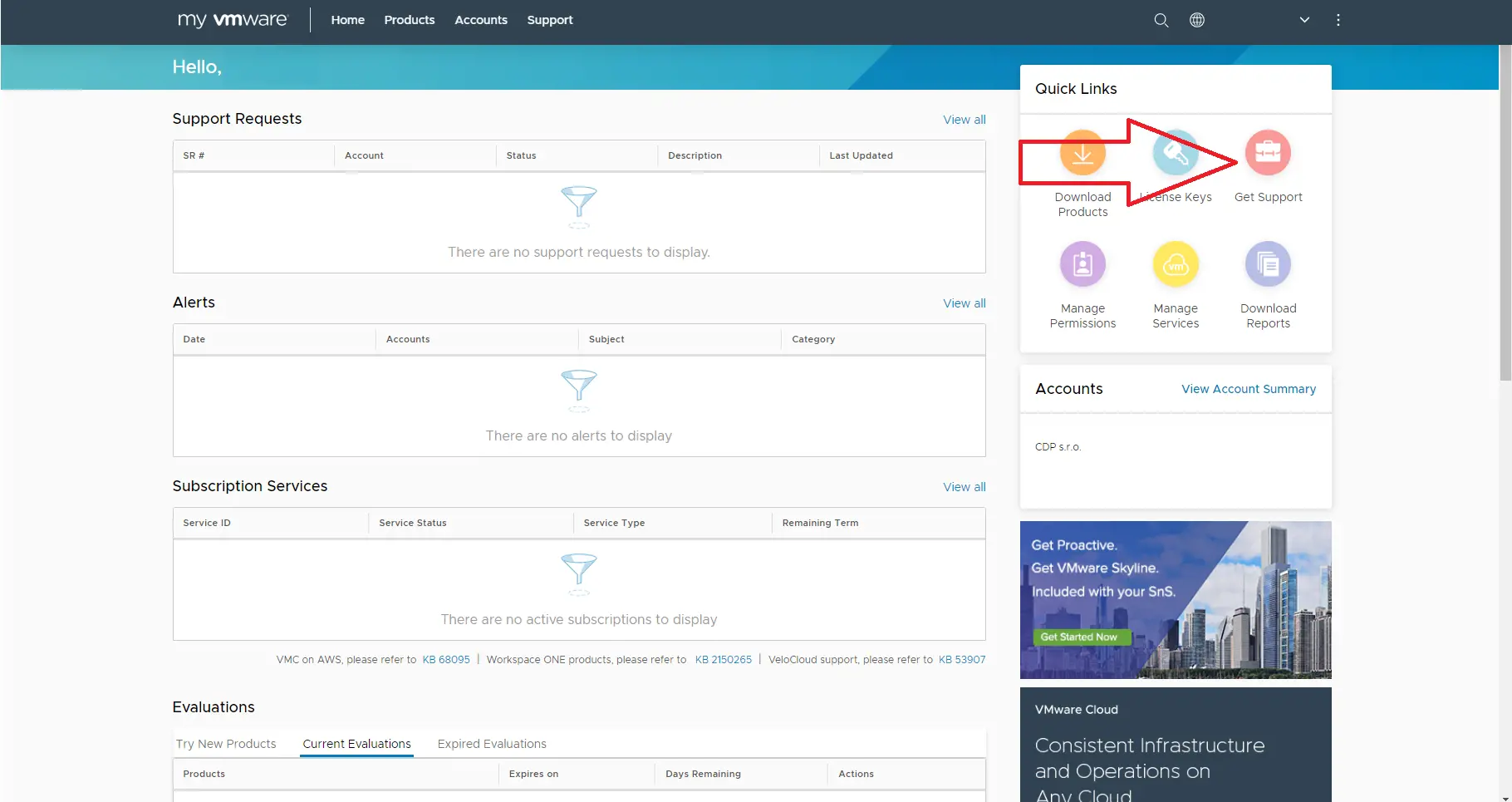Click the Actions column header in Evaluations

[x=906, y=774]
